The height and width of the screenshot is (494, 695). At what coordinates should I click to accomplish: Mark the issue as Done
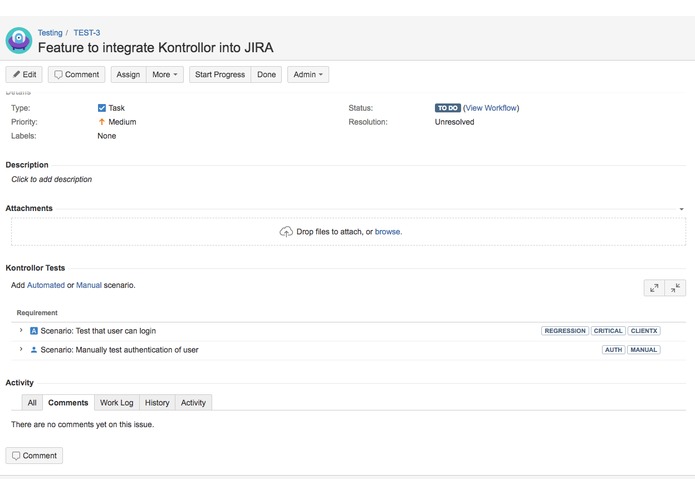(x=266, y=74)
